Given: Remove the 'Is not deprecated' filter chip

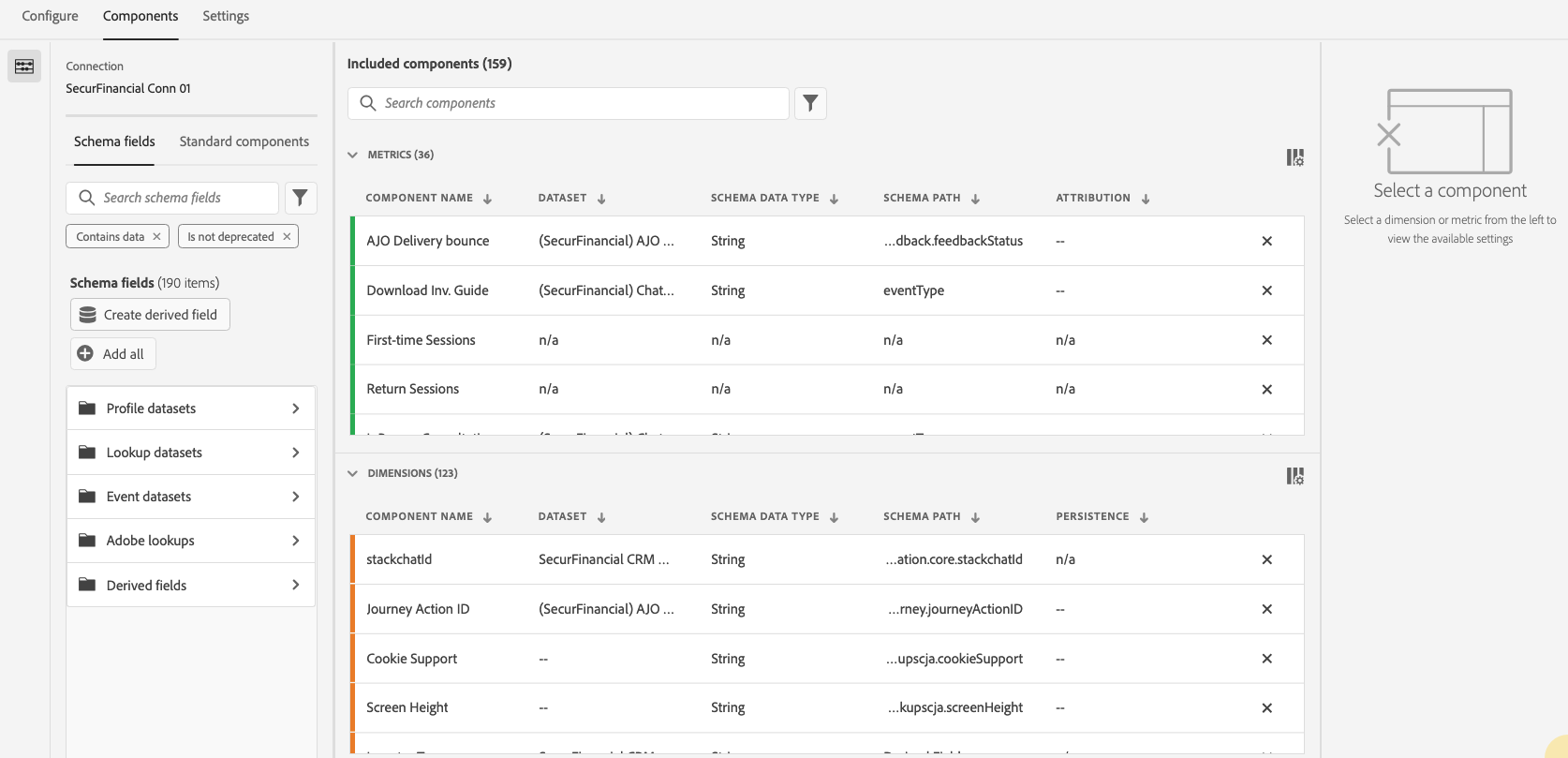Looking at the screenshot, I should (287, 237).
